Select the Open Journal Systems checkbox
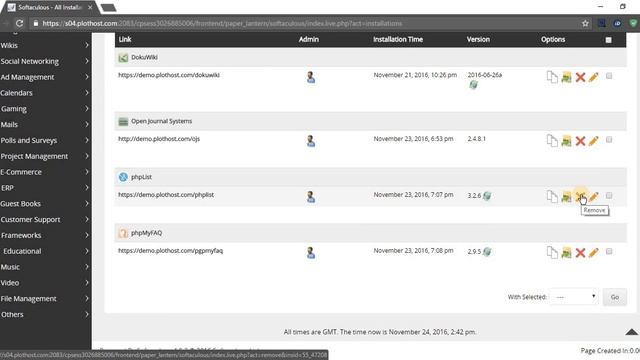Image resolution: width=640 pixels, height=360 pixels. pyautogui.click(x=609, y=140)
